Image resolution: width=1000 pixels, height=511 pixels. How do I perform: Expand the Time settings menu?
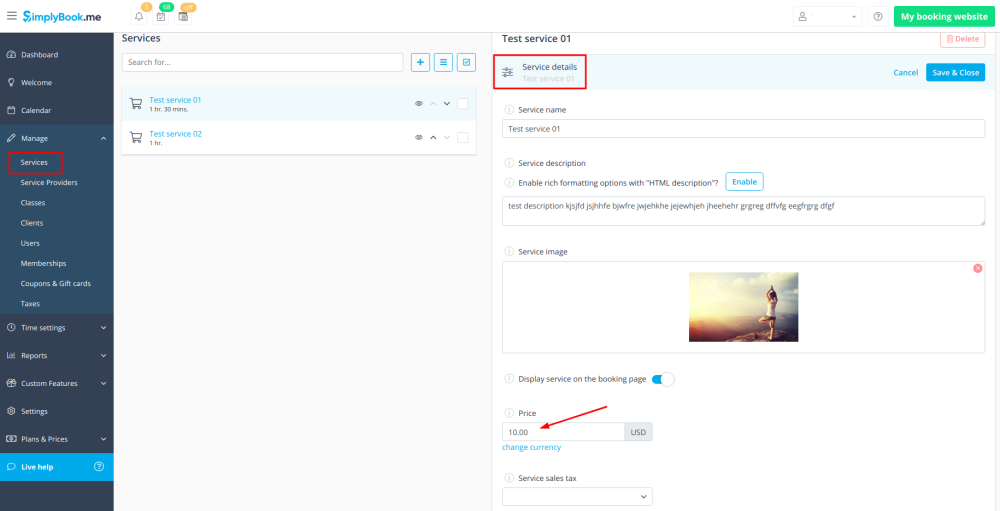56,327
